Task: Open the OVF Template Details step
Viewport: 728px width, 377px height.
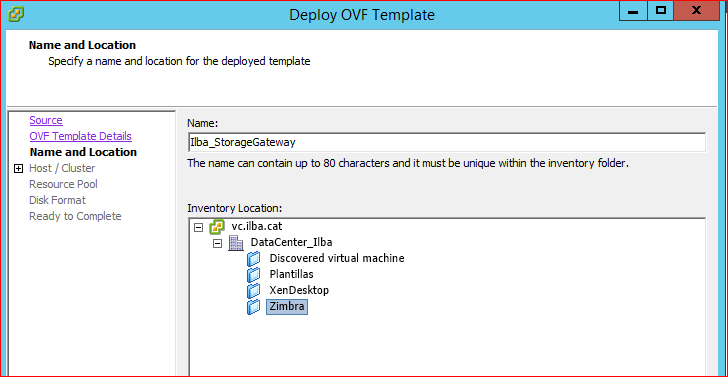Action: tap(80, 136)
